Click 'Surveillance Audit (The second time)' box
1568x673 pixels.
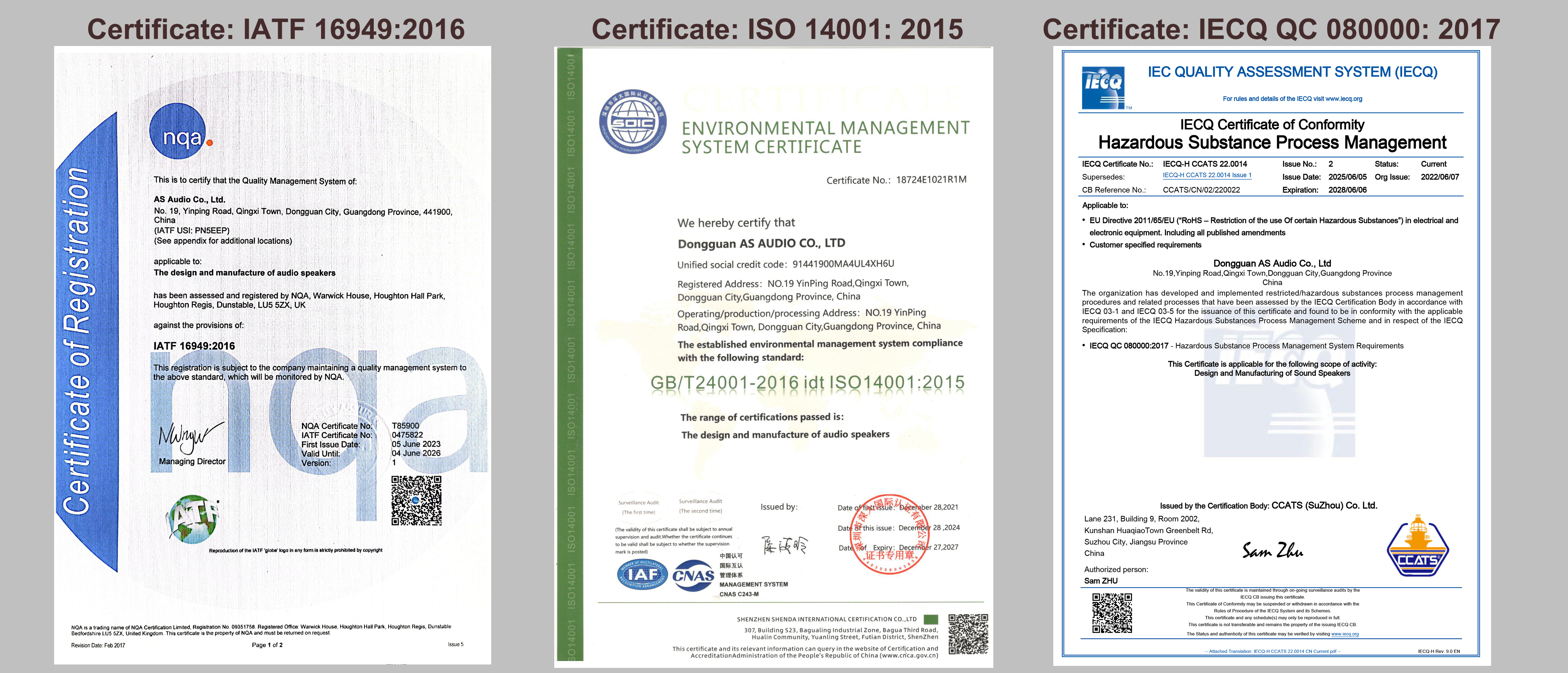point(700,506)
